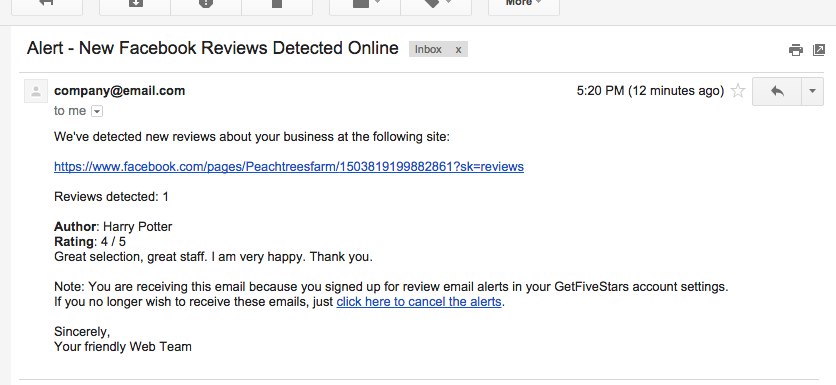
Task: Reply using the reply arrow button
Action: point(777,91)
